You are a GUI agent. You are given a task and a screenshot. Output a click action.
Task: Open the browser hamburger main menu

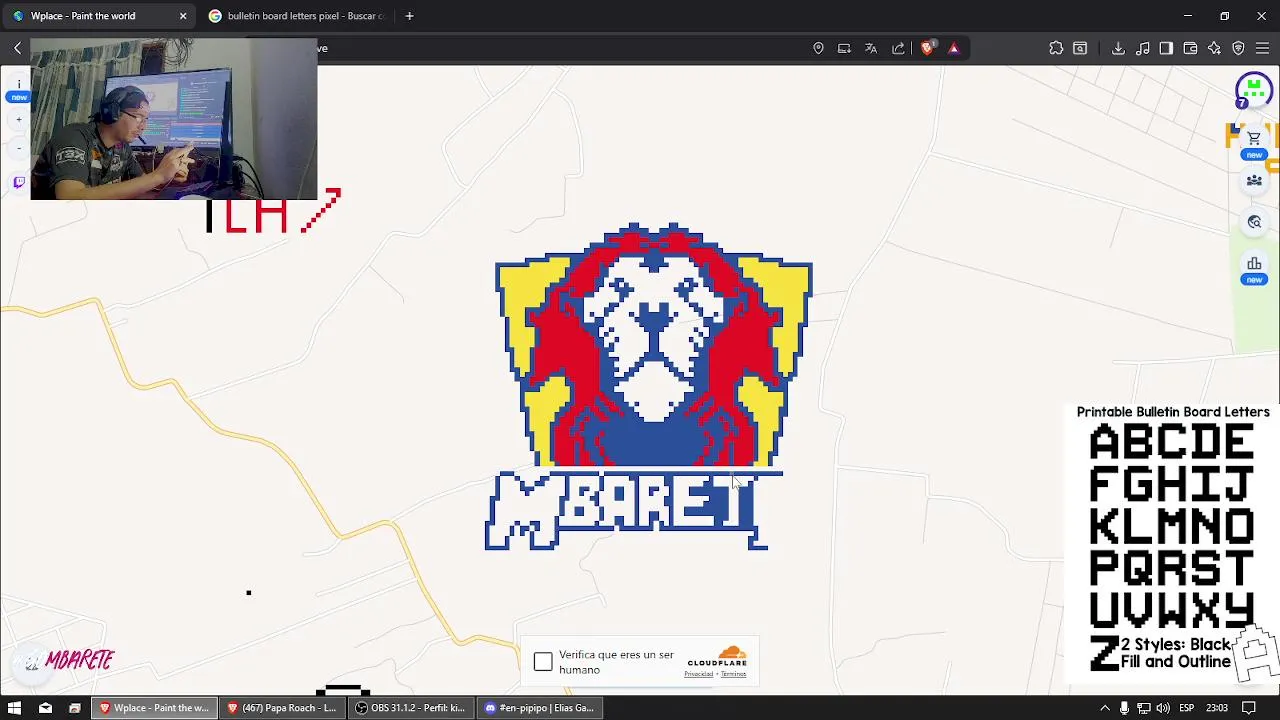click(x=1262, y=48)
